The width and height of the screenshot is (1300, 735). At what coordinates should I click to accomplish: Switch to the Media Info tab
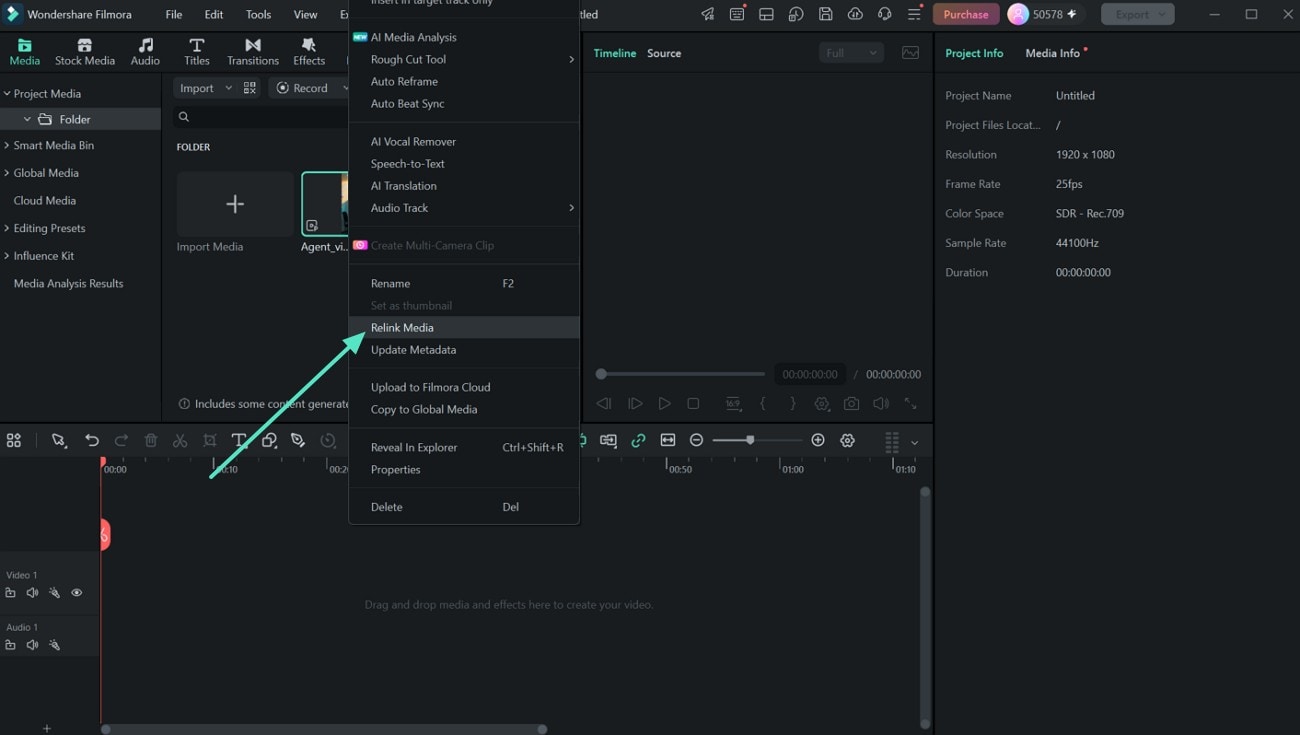coord(1052,53)
